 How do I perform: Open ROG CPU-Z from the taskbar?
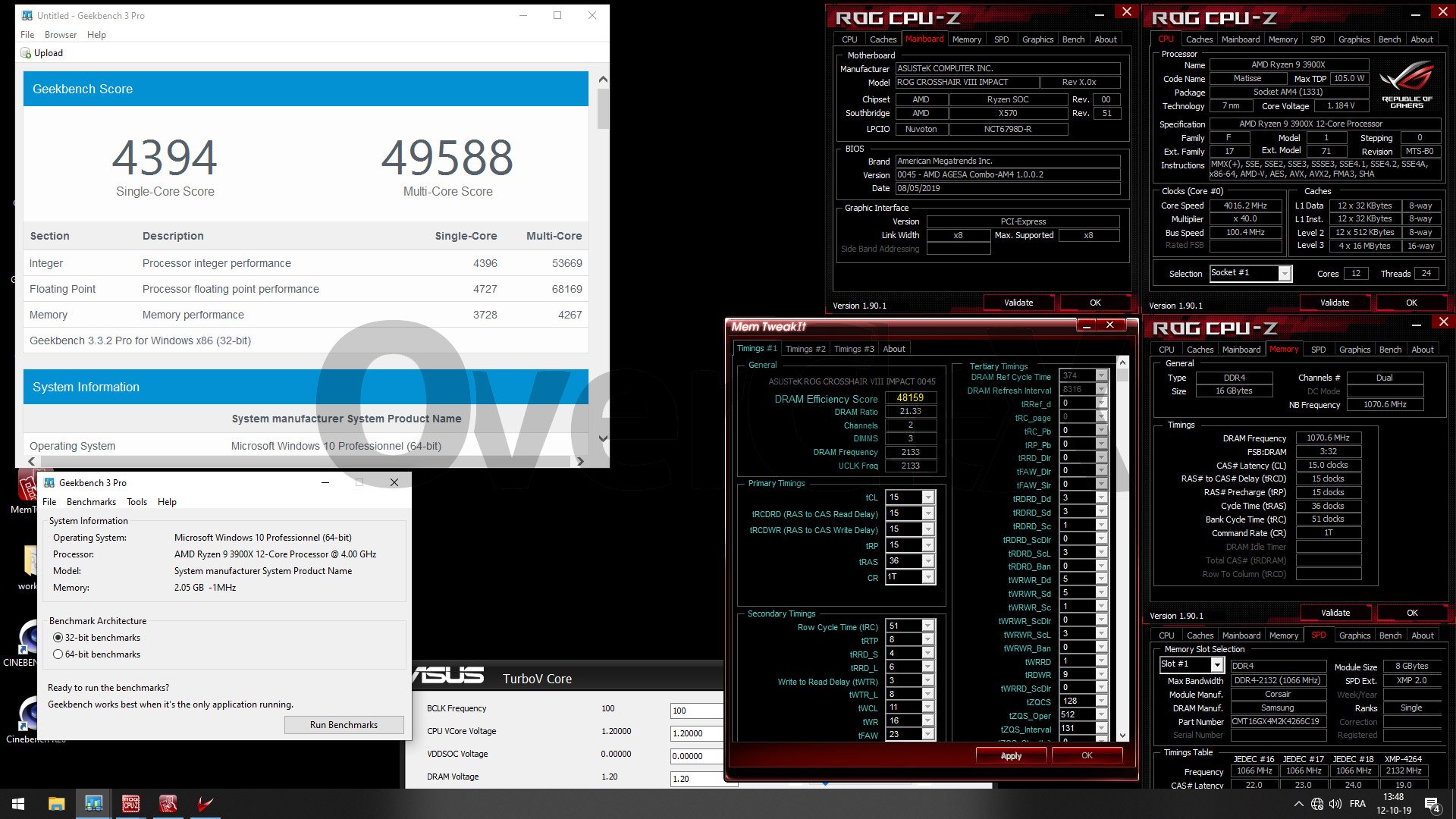coord(130,803)
